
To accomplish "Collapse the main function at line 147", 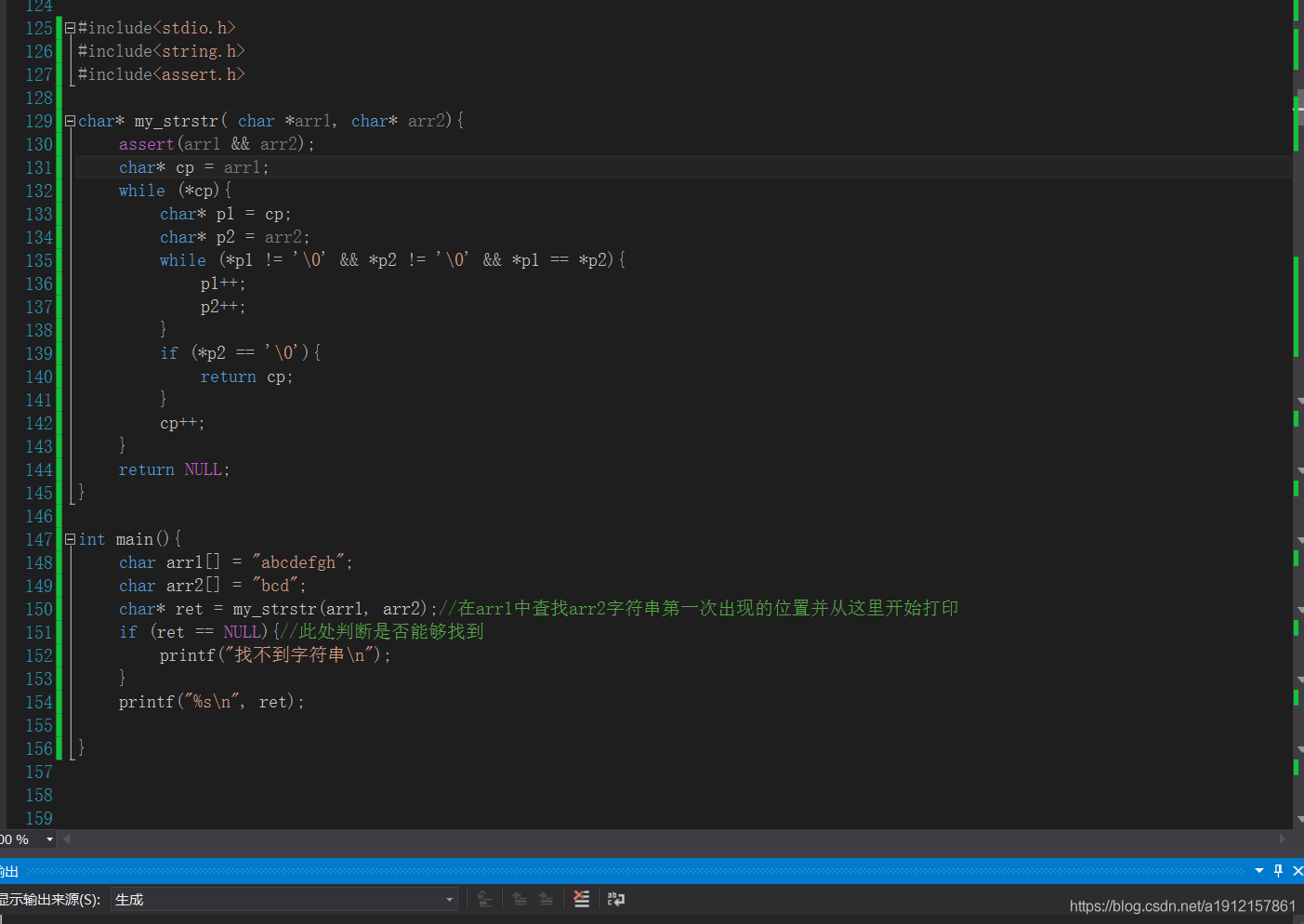I will coord(70,539).
